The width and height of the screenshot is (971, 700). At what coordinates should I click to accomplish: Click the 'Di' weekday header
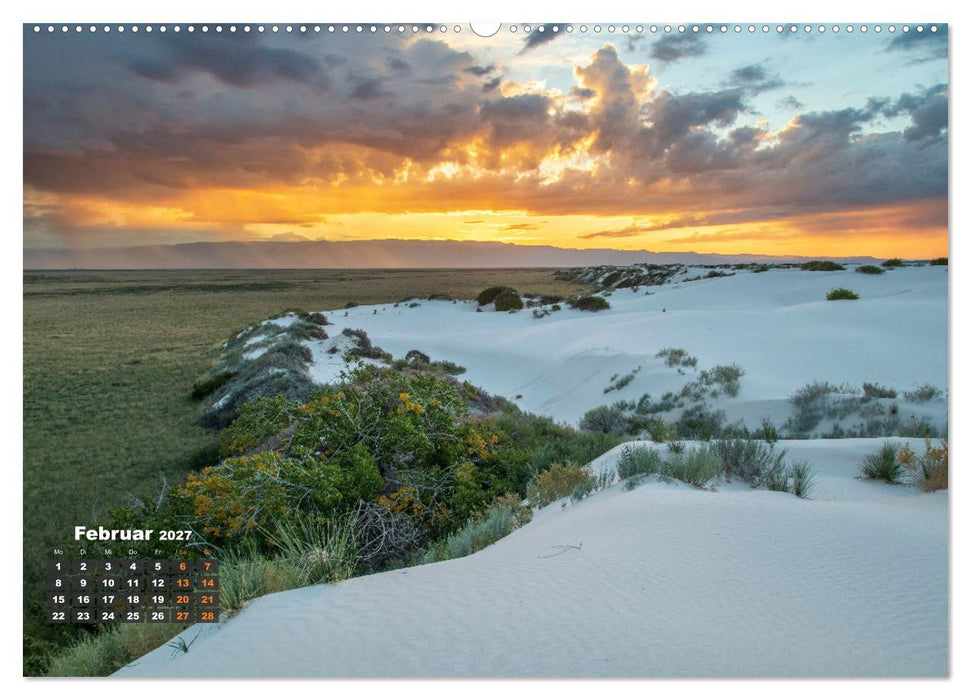tap(83, 552)
